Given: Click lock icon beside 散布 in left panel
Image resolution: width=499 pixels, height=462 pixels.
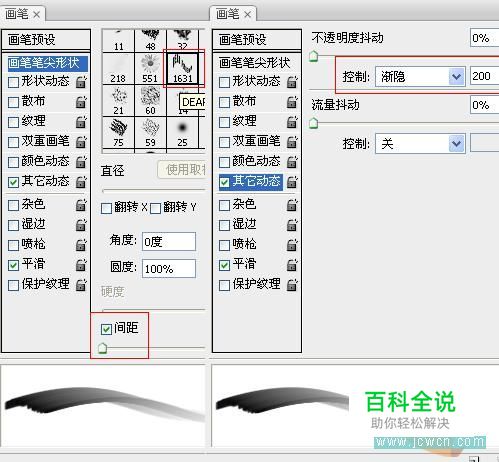Looking at the screenshot, I should (x=81, y=102).
